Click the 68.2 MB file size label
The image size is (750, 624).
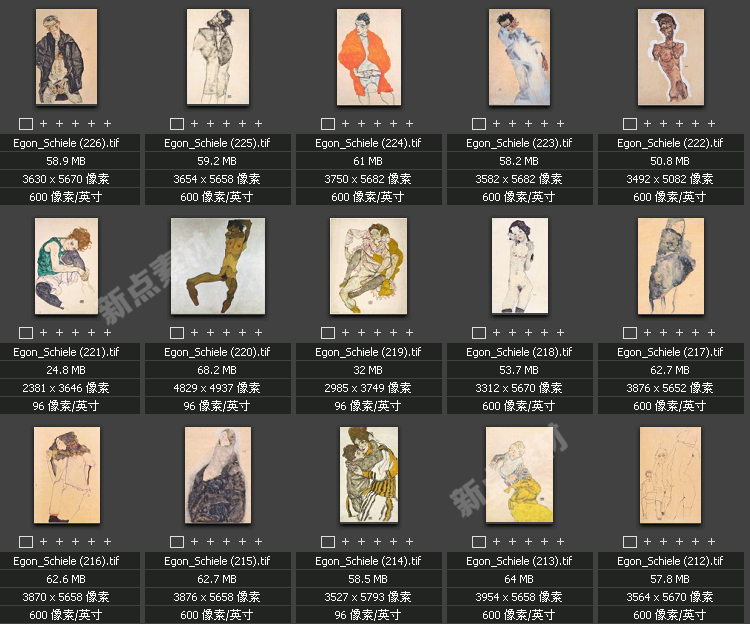(217, 370)
